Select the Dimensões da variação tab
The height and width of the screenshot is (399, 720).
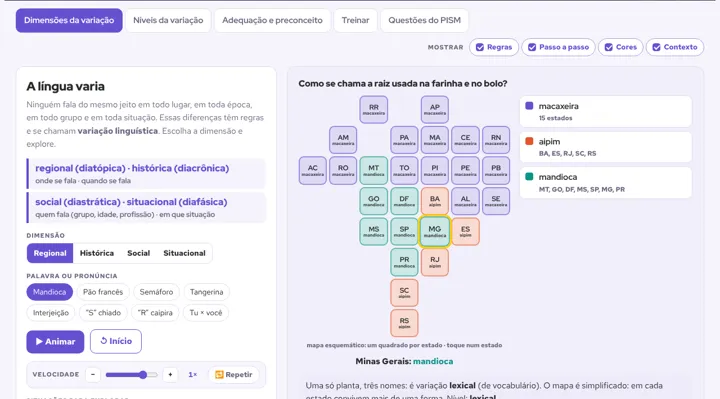pos(69,20)
